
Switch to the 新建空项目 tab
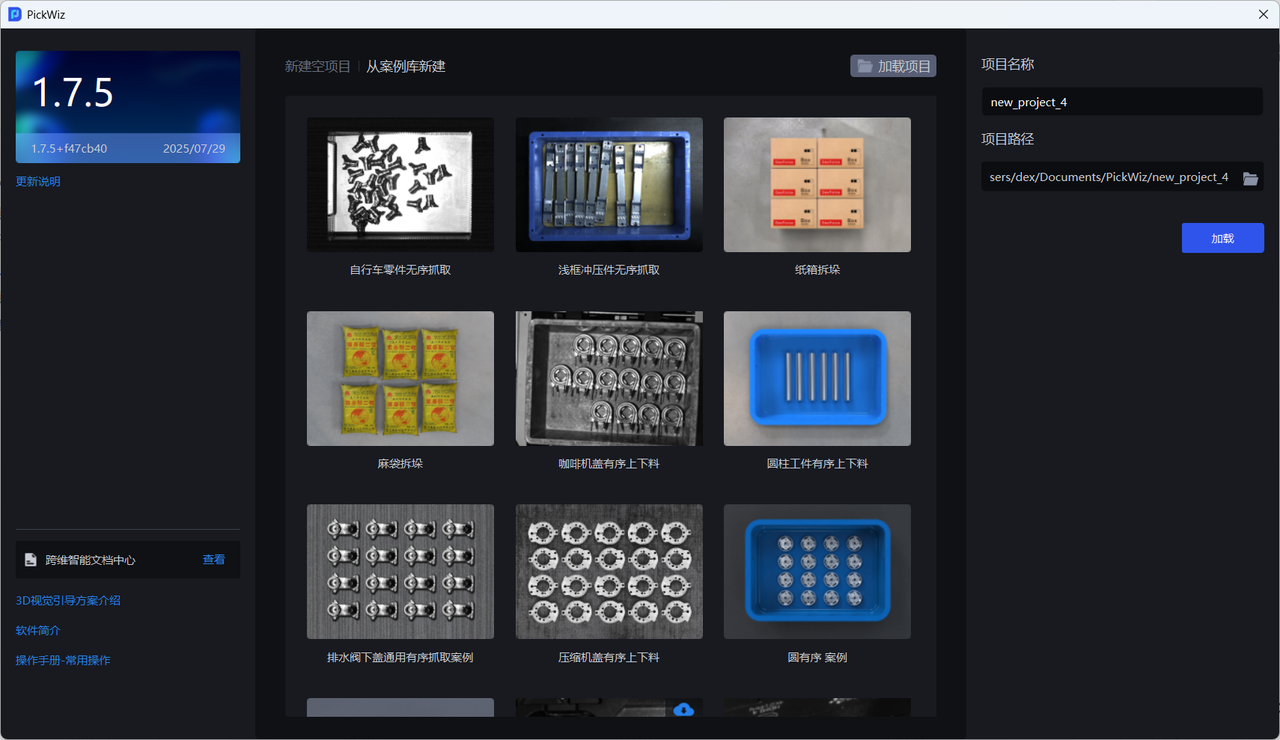click(x=317, y=67)
